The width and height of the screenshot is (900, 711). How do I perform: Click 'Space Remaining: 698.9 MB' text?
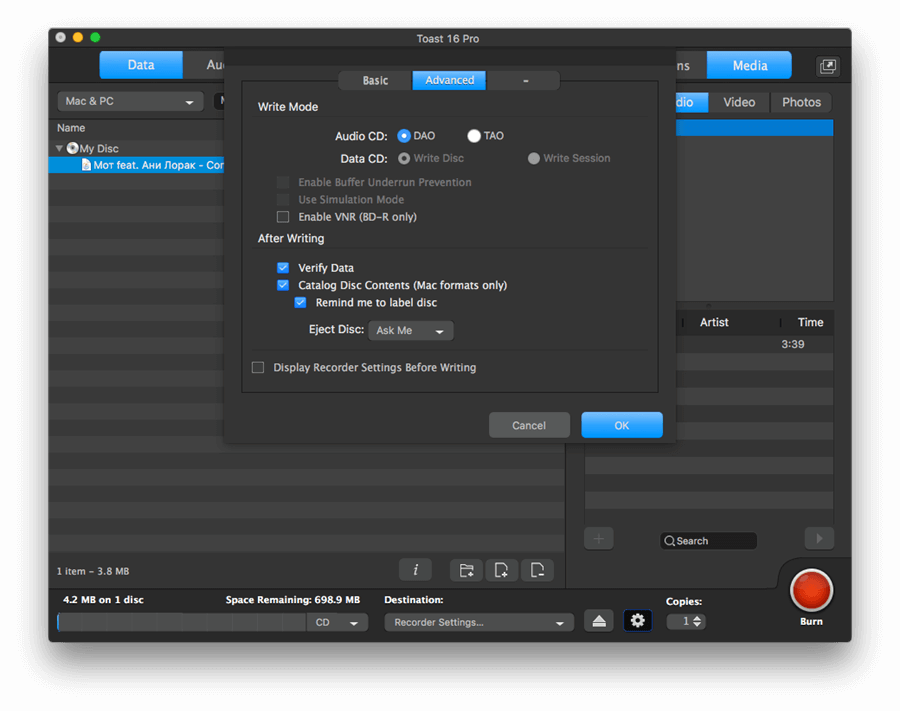click(x=293, y=600)
